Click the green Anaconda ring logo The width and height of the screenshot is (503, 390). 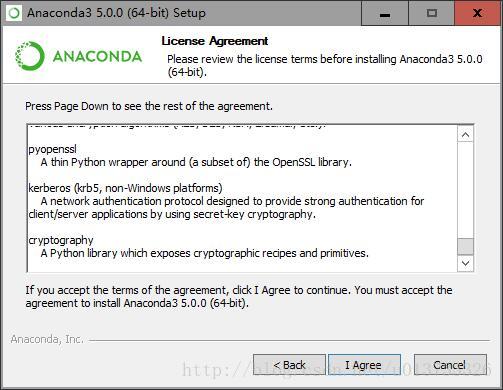coord(30,56)
